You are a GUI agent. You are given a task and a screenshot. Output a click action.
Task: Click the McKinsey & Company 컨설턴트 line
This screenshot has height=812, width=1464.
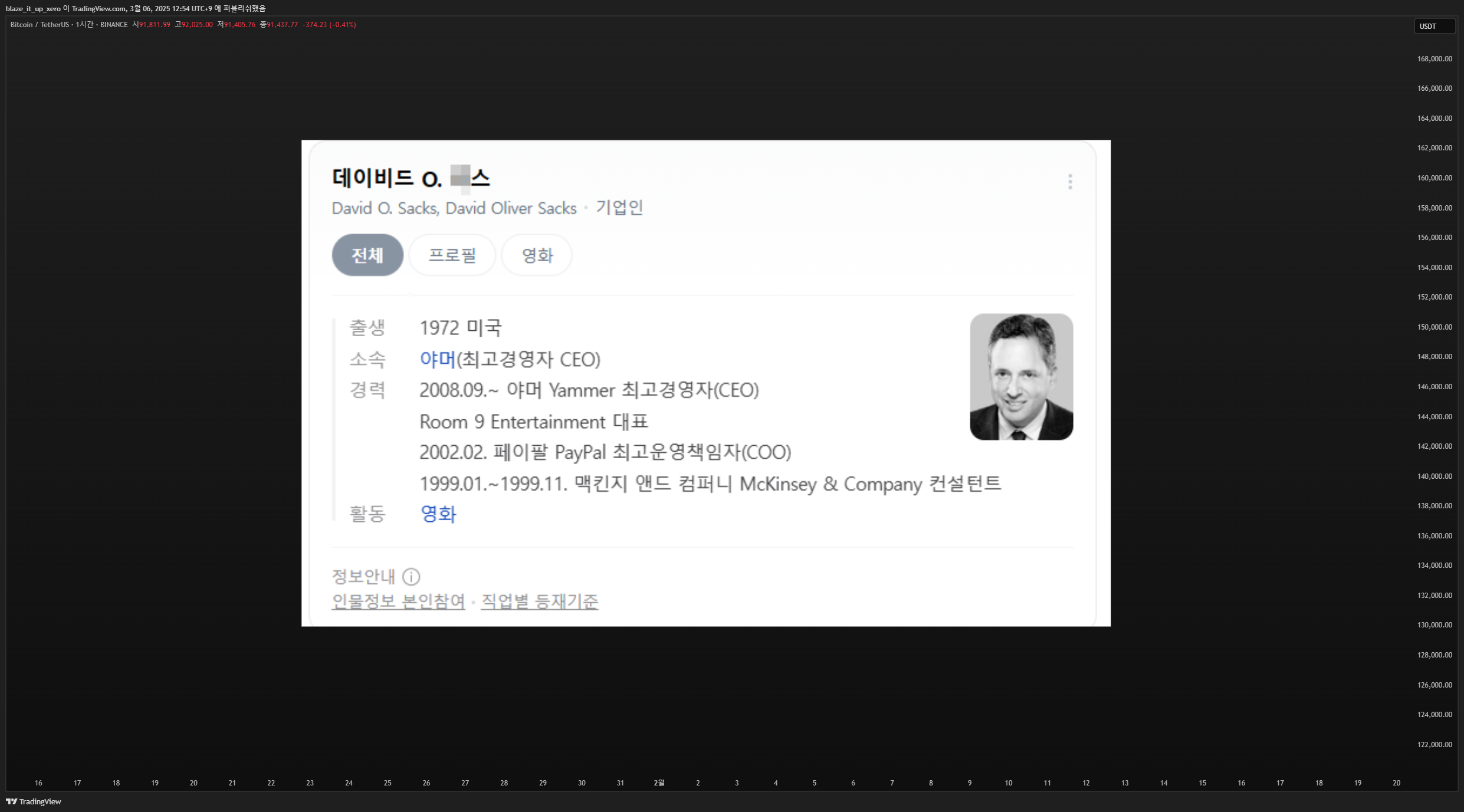pos(710,484)
